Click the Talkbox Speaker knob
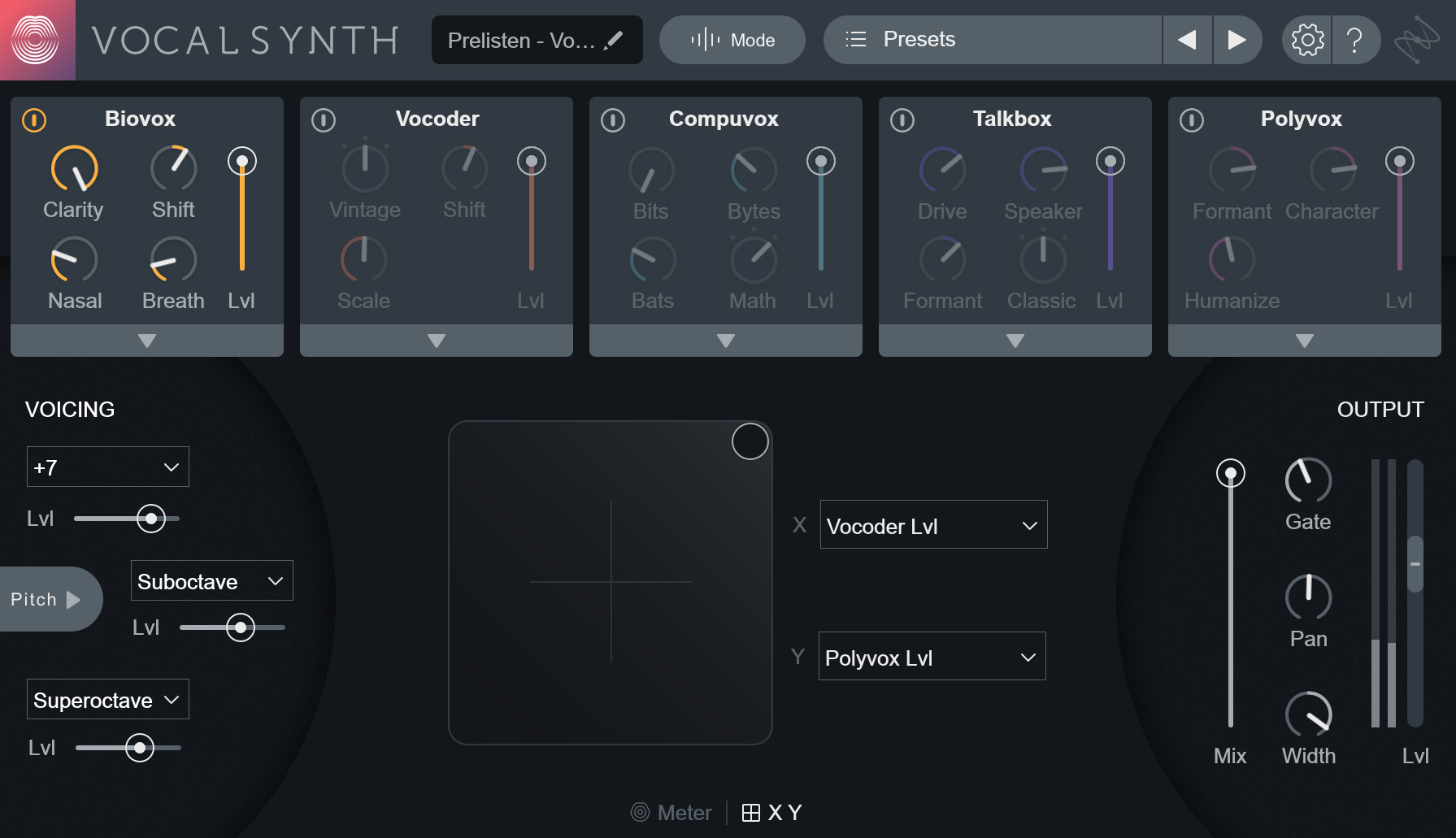This screenshot has height=838, width=1456. [1044, 171]
